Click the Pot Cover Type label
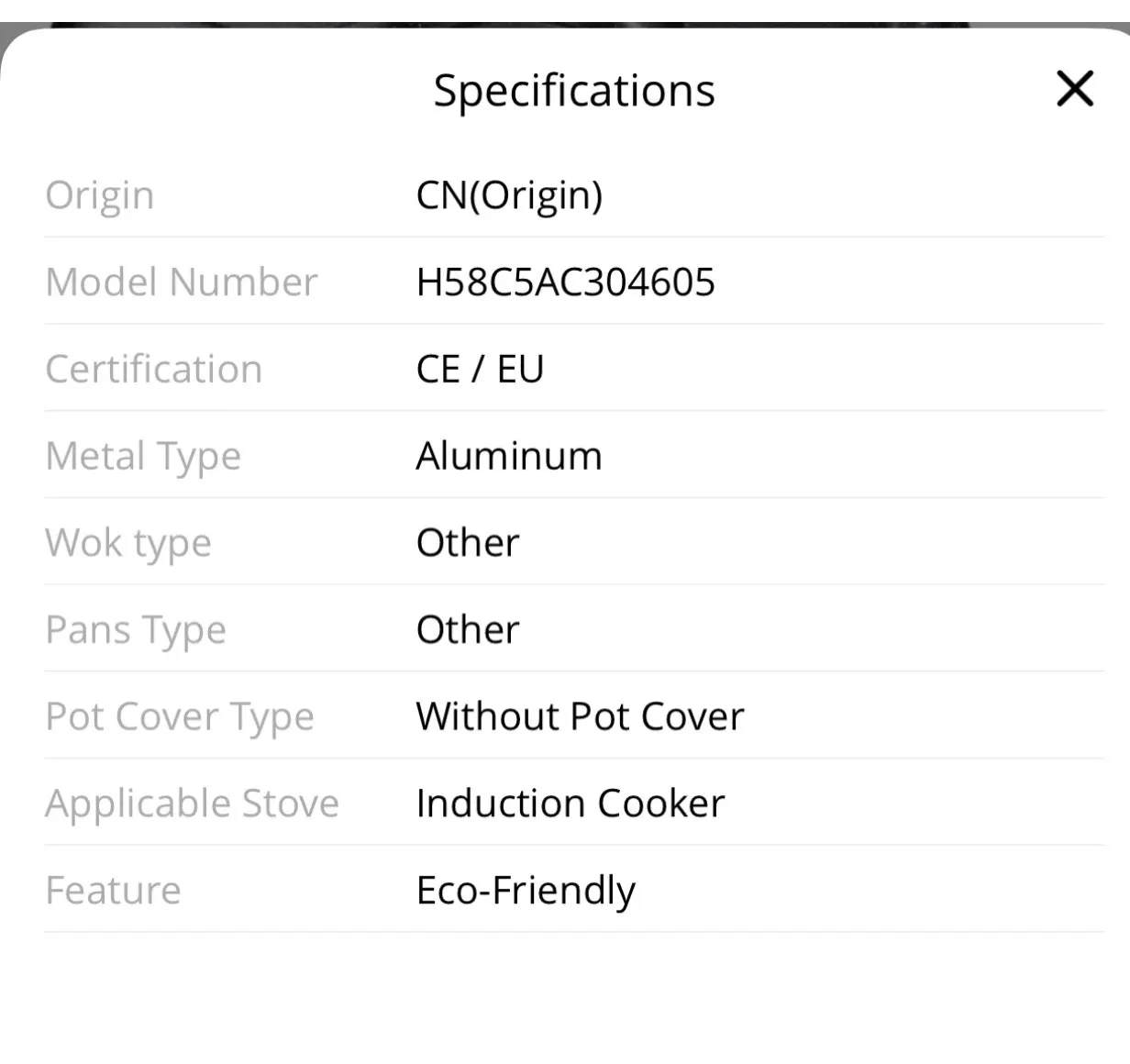 tap(180, 716)
